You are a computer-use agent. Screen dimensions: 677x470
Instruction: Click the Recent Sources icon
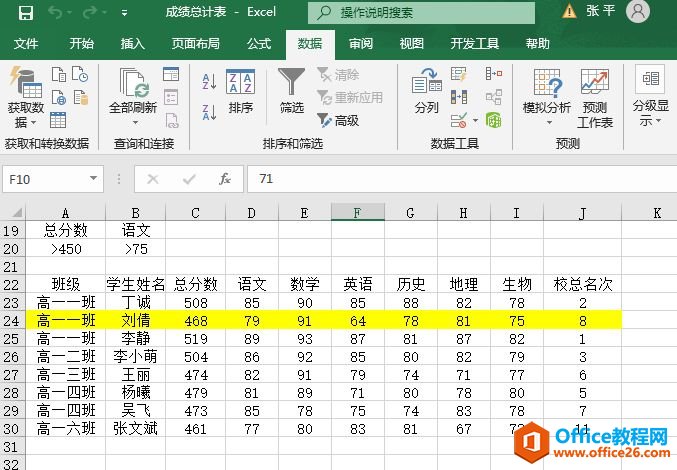coord(80,74)
